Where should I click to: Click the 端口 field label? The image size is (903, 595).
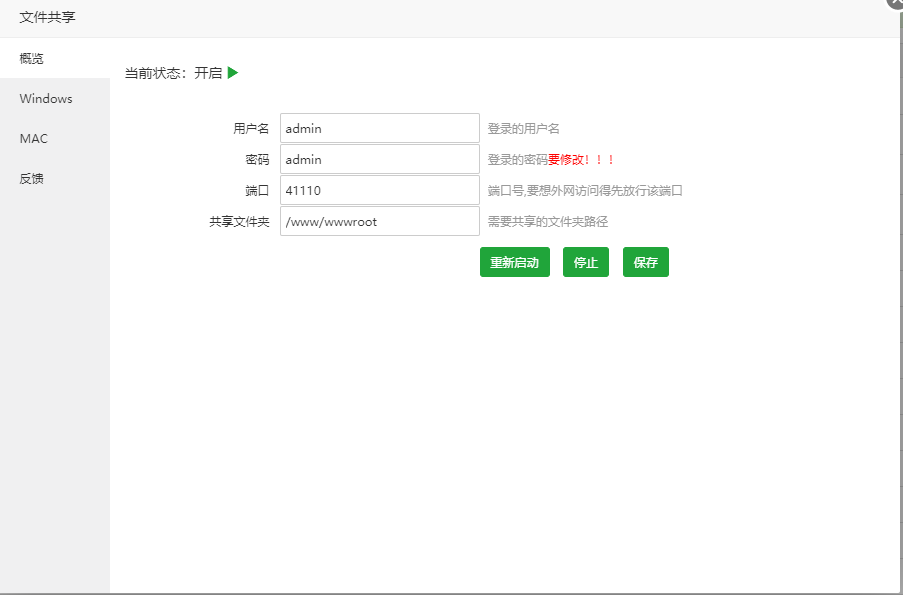[x=257, y=191]
